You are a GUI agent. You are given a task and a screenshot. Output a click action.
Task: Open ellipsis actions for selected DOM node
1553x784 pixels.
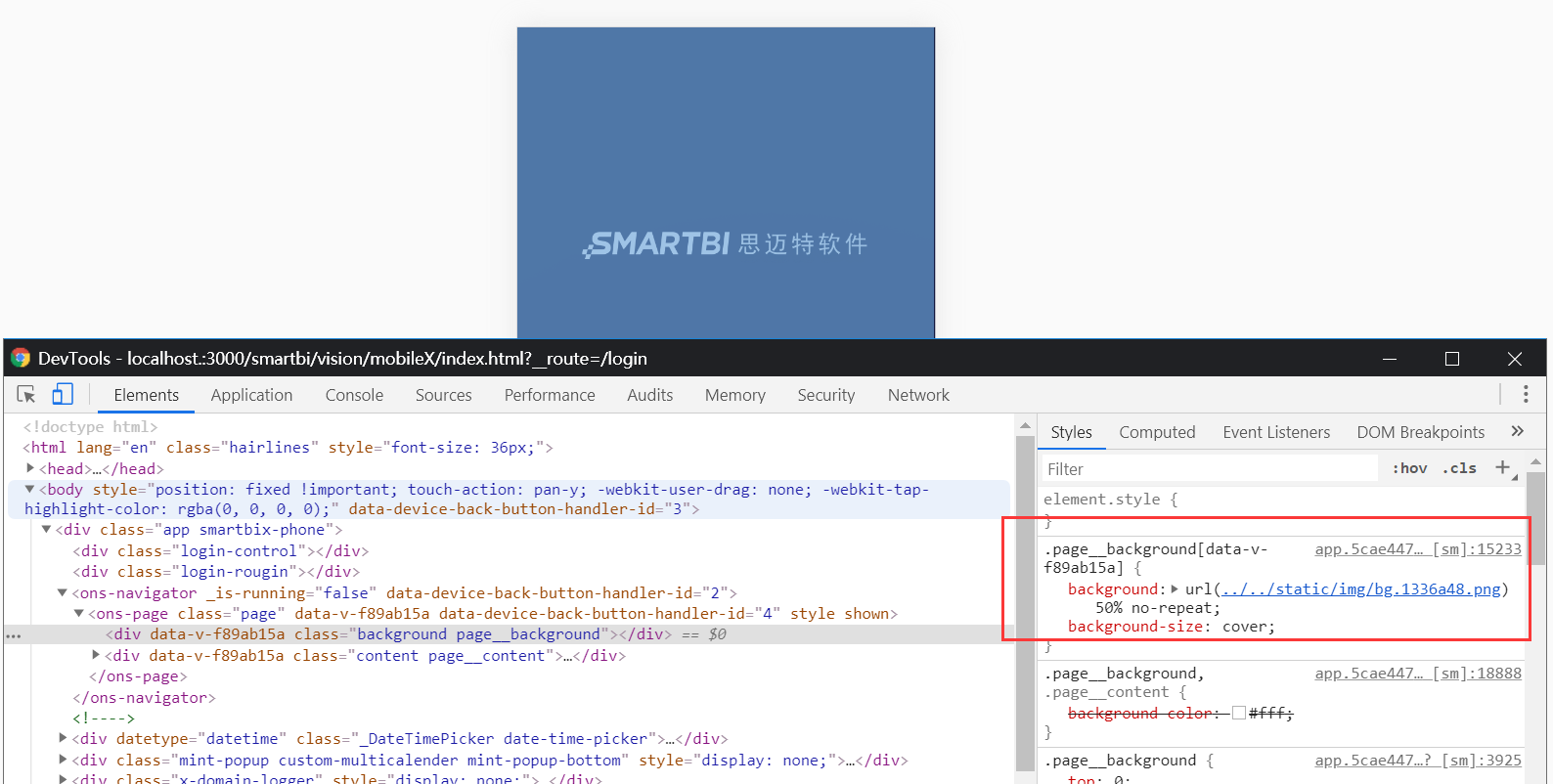click(14, 635)
